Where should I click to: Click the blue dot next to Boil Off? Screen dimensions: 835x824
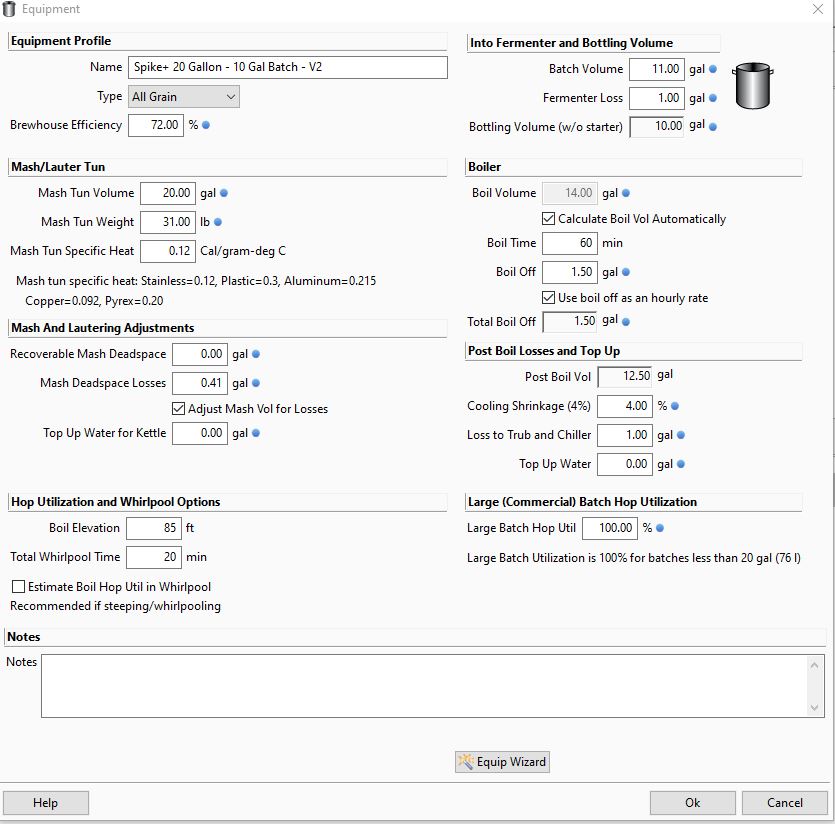point(626,272)
